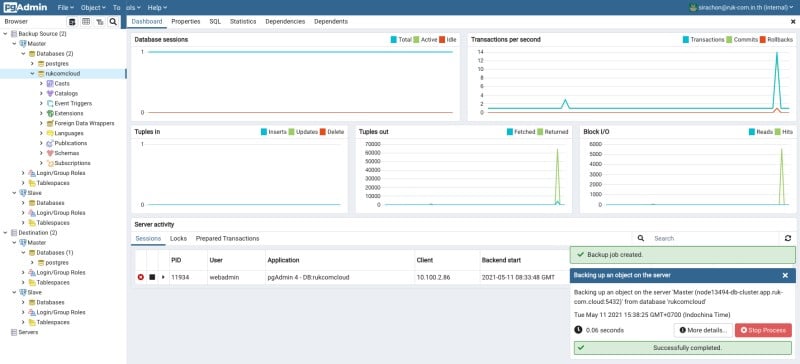Screen dimensions: 800x364
Task: Collapse the Destination server group
Action: click(5, 233)
